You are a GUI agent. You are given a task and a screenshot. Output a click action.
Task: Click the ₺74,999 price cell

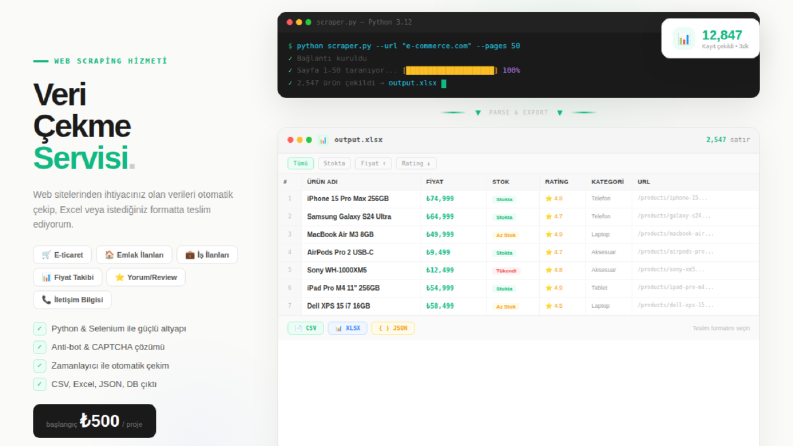tap(440, 199)
